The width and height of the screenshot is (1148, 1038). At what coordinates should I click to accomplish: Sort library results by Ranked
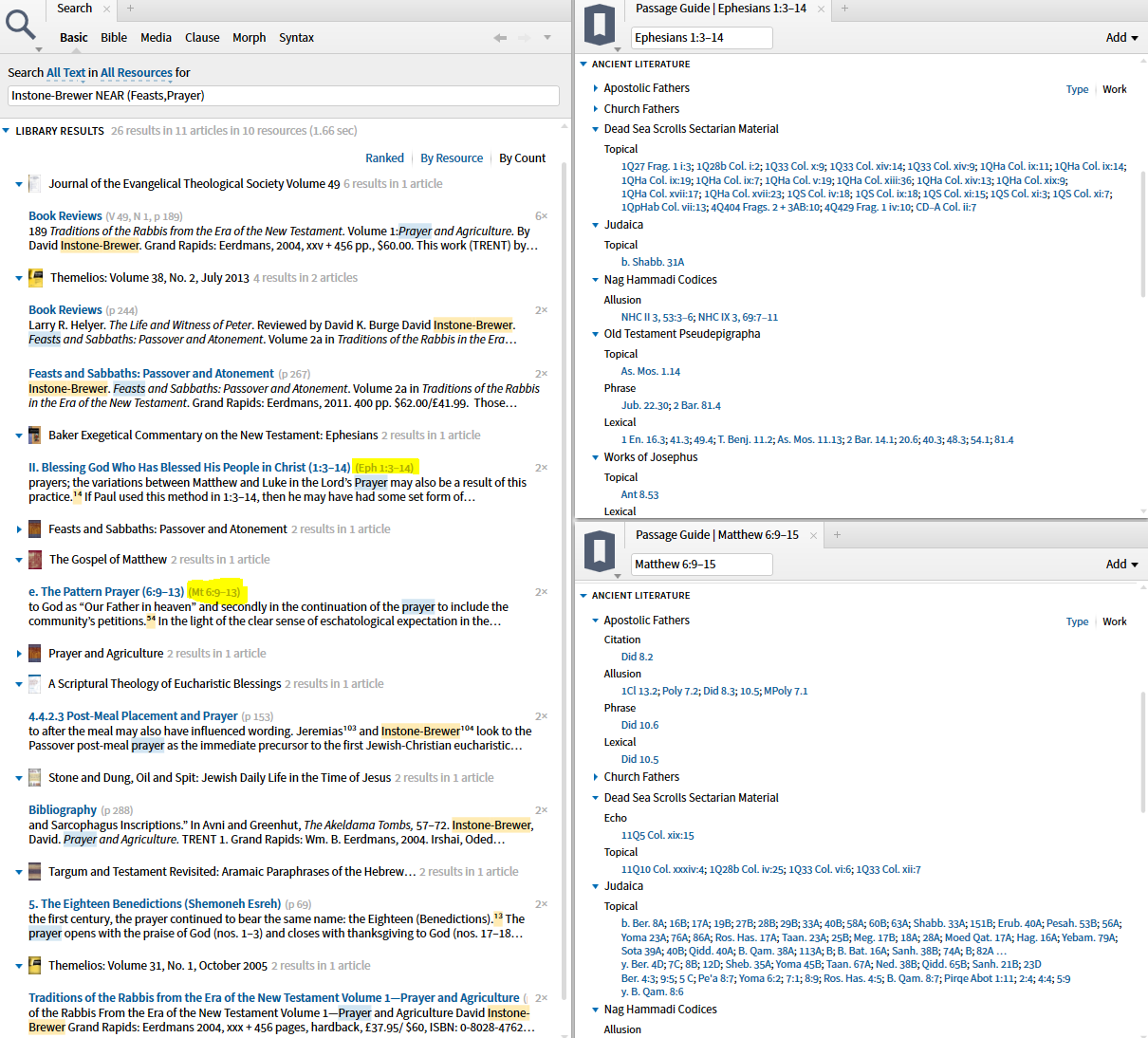(384, 158)
